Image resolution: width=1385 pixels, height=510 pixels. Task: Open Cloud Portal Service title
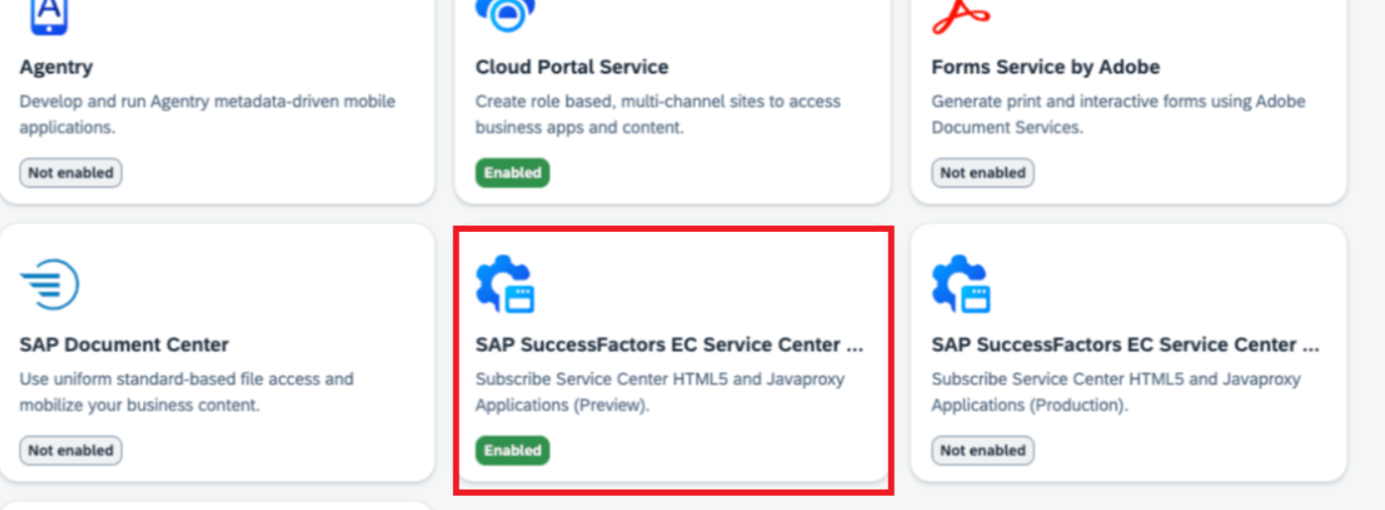[572, 67]
